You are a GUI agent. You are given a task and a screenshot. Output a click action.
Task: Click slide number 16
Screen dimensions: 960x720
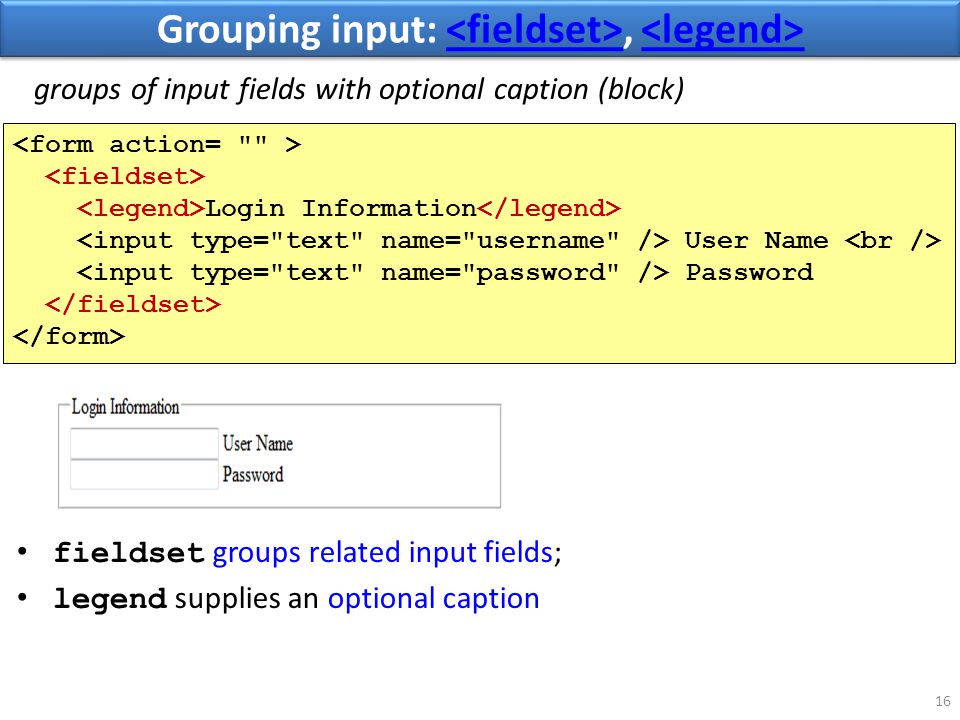coord(943,701)
